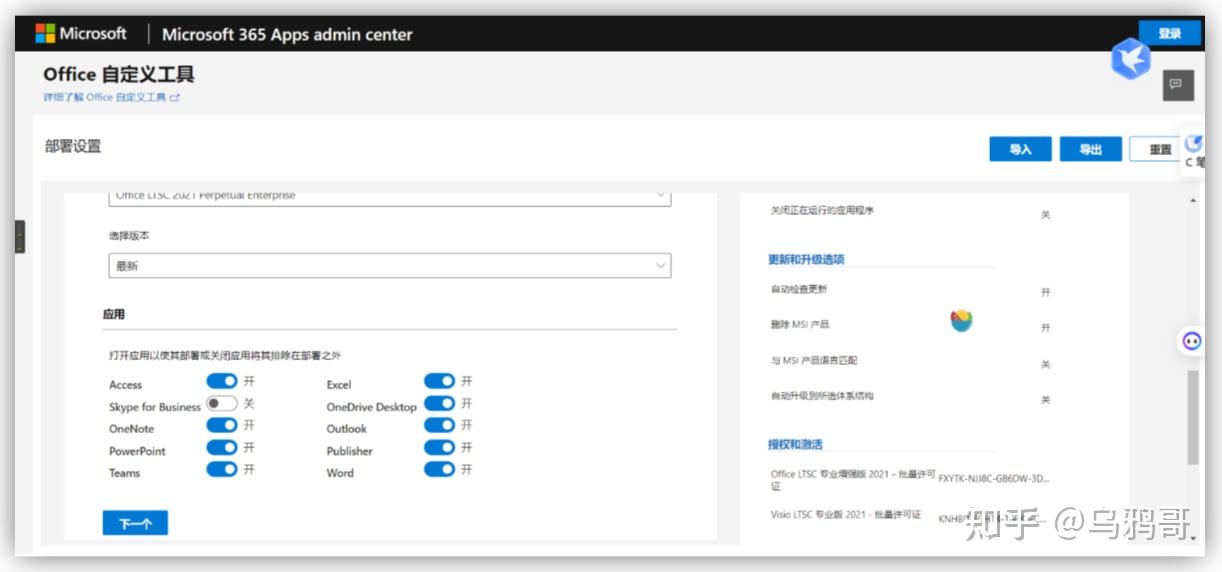Screen dimensions: 1222x572
Task: Click 自动检查更新 summary row
Action: (910, 290)
